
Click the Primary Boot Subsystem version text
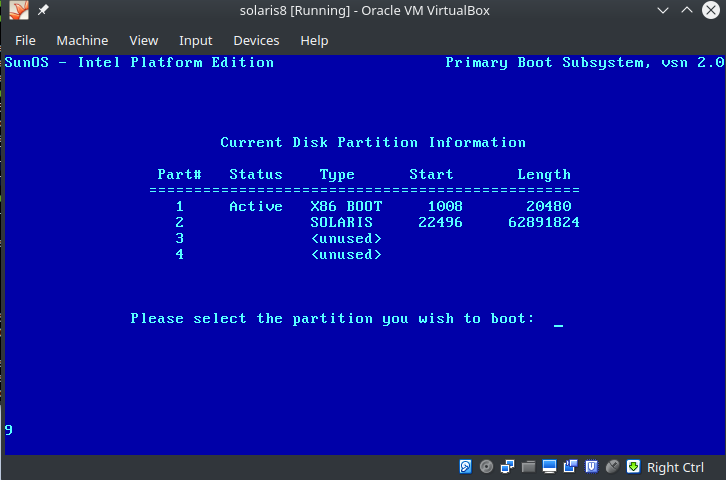[x=584, y=62]
